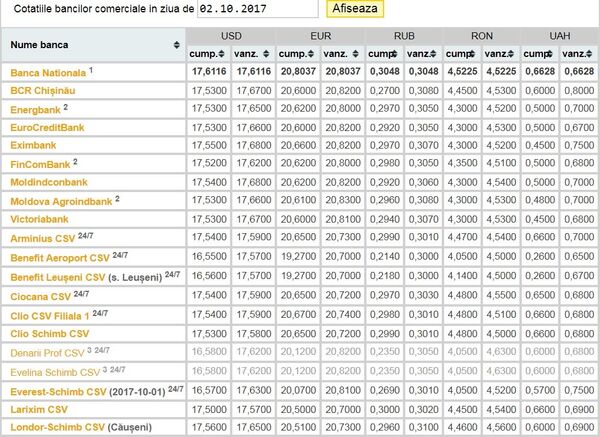Select Energbank UAH cump. value 0,5000

(x=540, y=108)
